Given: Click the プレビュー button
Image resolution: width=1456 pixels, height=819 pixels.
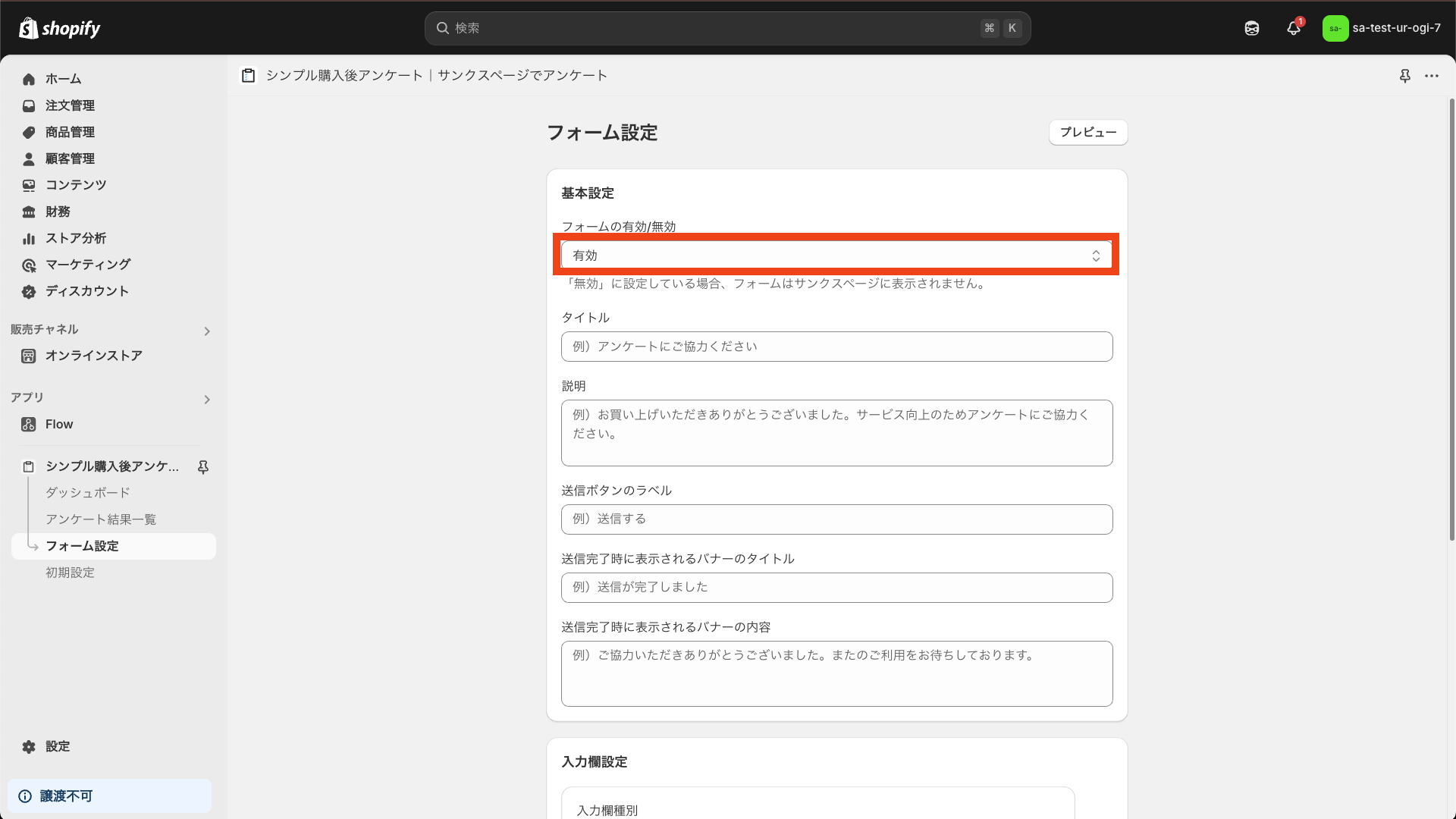Looking at the screenshot, I should click(1087, 132).
